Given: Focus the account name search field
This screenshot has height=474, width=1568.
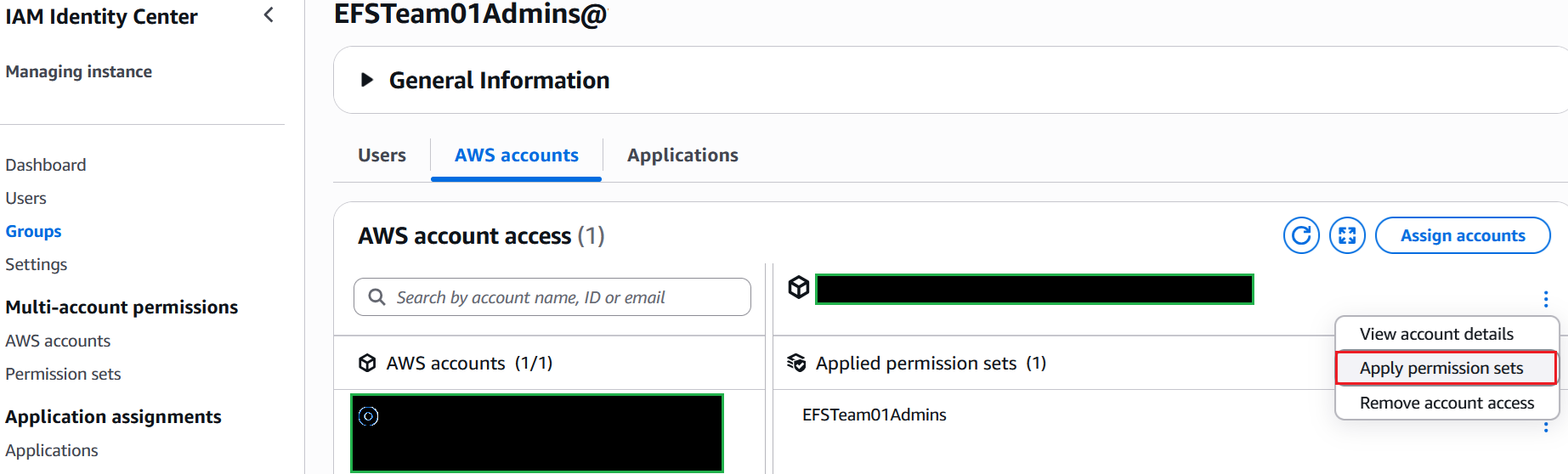Looking at the screenshot, I should pyautogui.click(x=552, y=297).
